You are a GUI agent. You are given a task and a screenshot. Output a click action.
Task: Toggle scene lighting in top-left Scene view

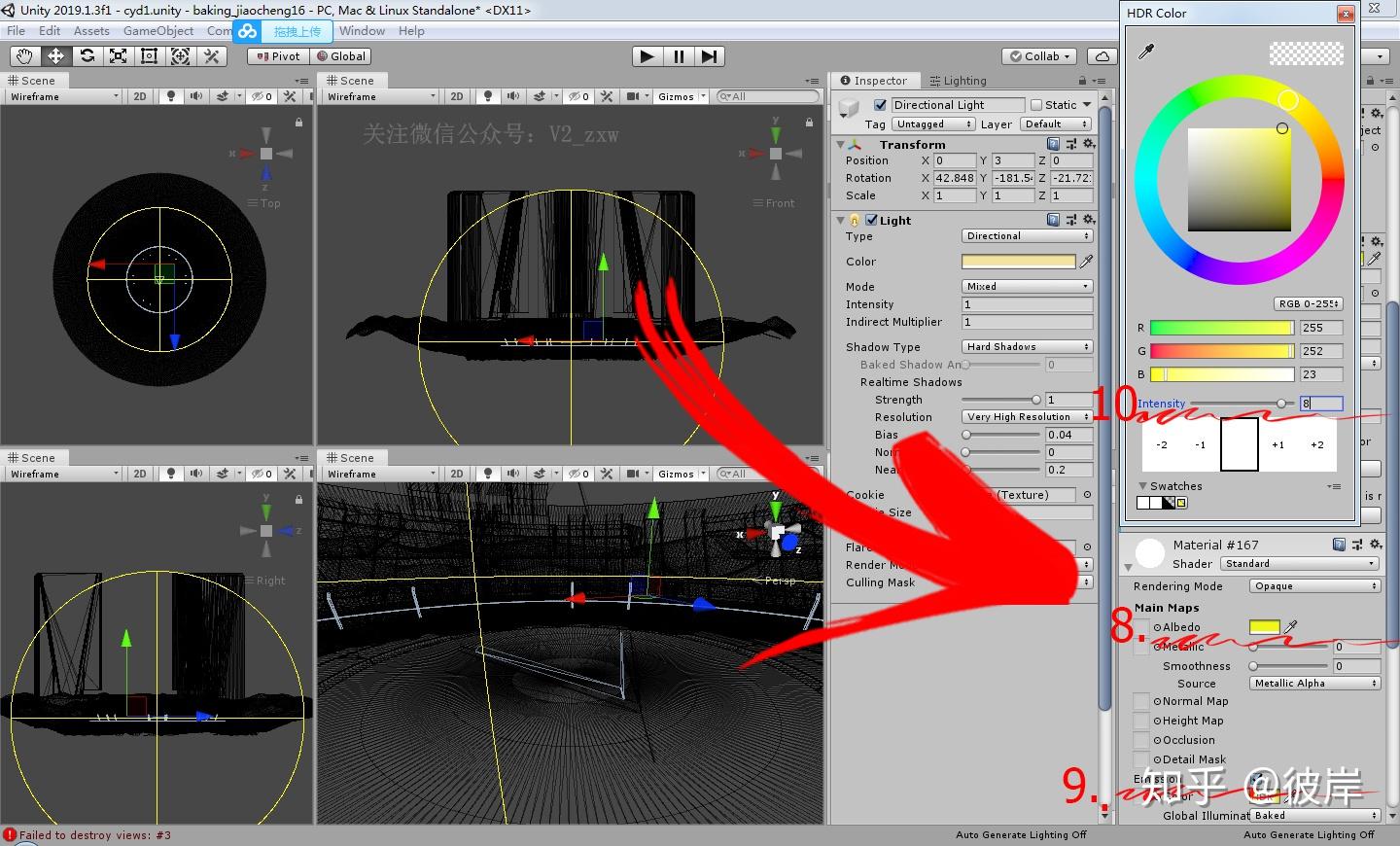(x=171, y=96)
